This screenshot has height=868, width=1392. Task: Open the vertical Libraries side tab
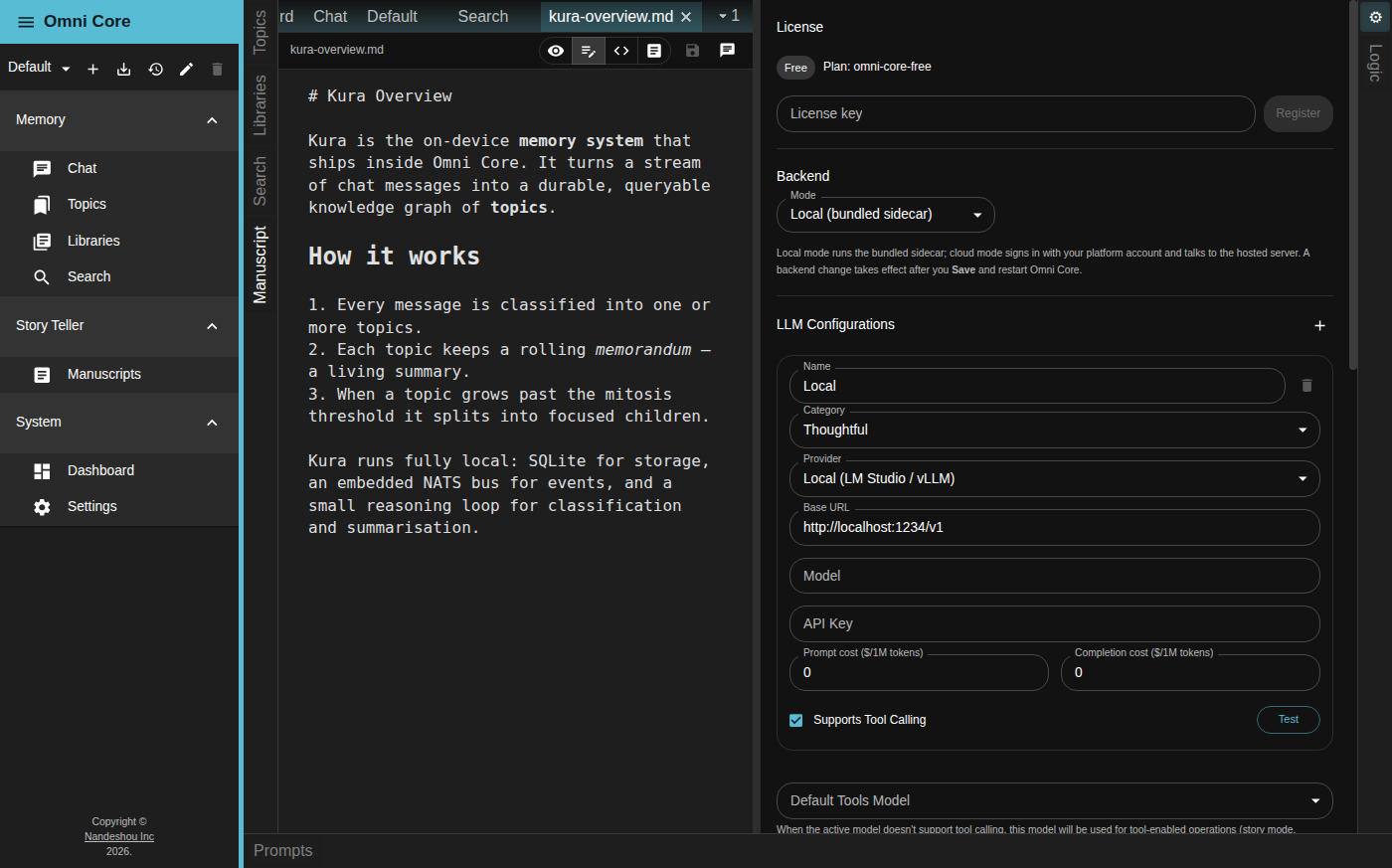tap(261, 104)
